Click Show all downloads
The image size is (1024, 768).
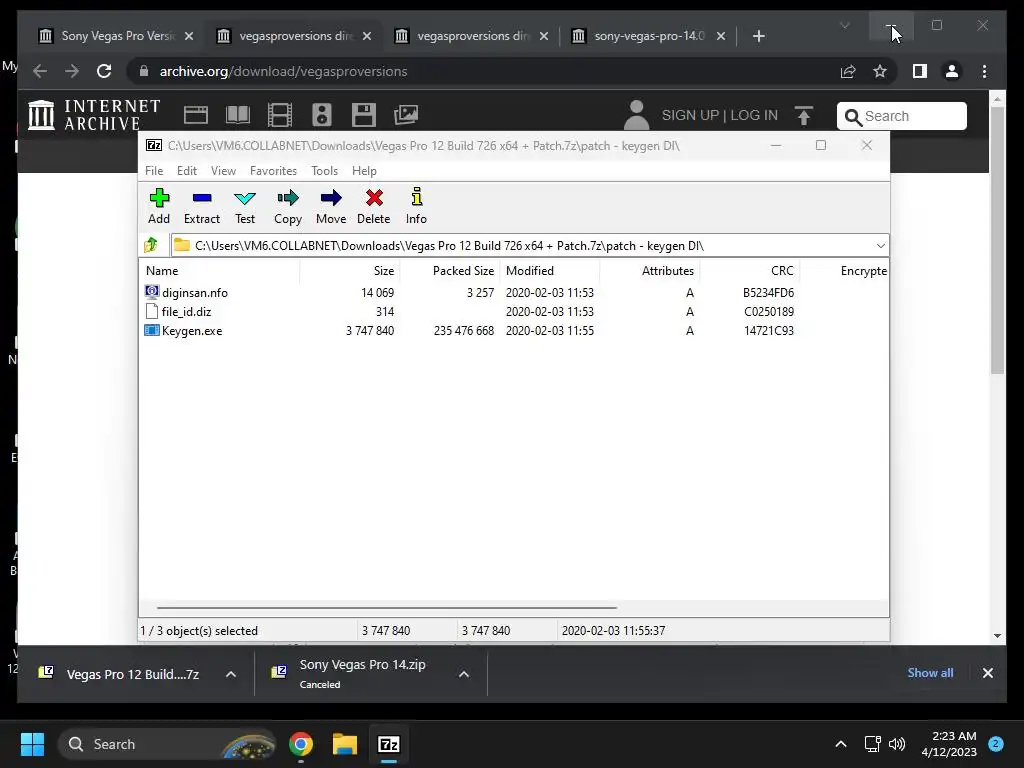(930, 673)
